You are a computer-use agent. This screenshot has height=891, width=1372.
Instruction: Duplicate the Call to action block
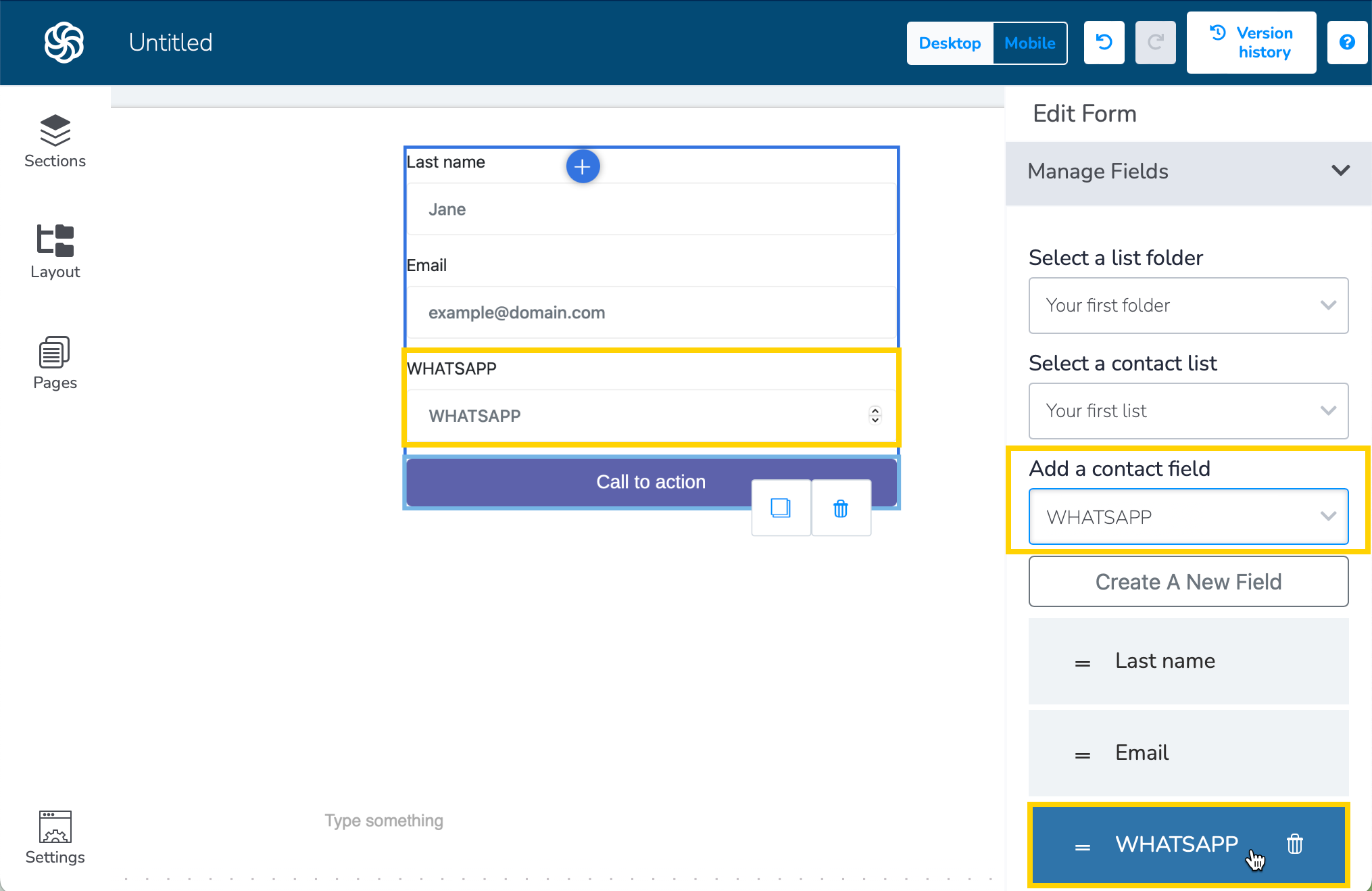click(781, 508)
